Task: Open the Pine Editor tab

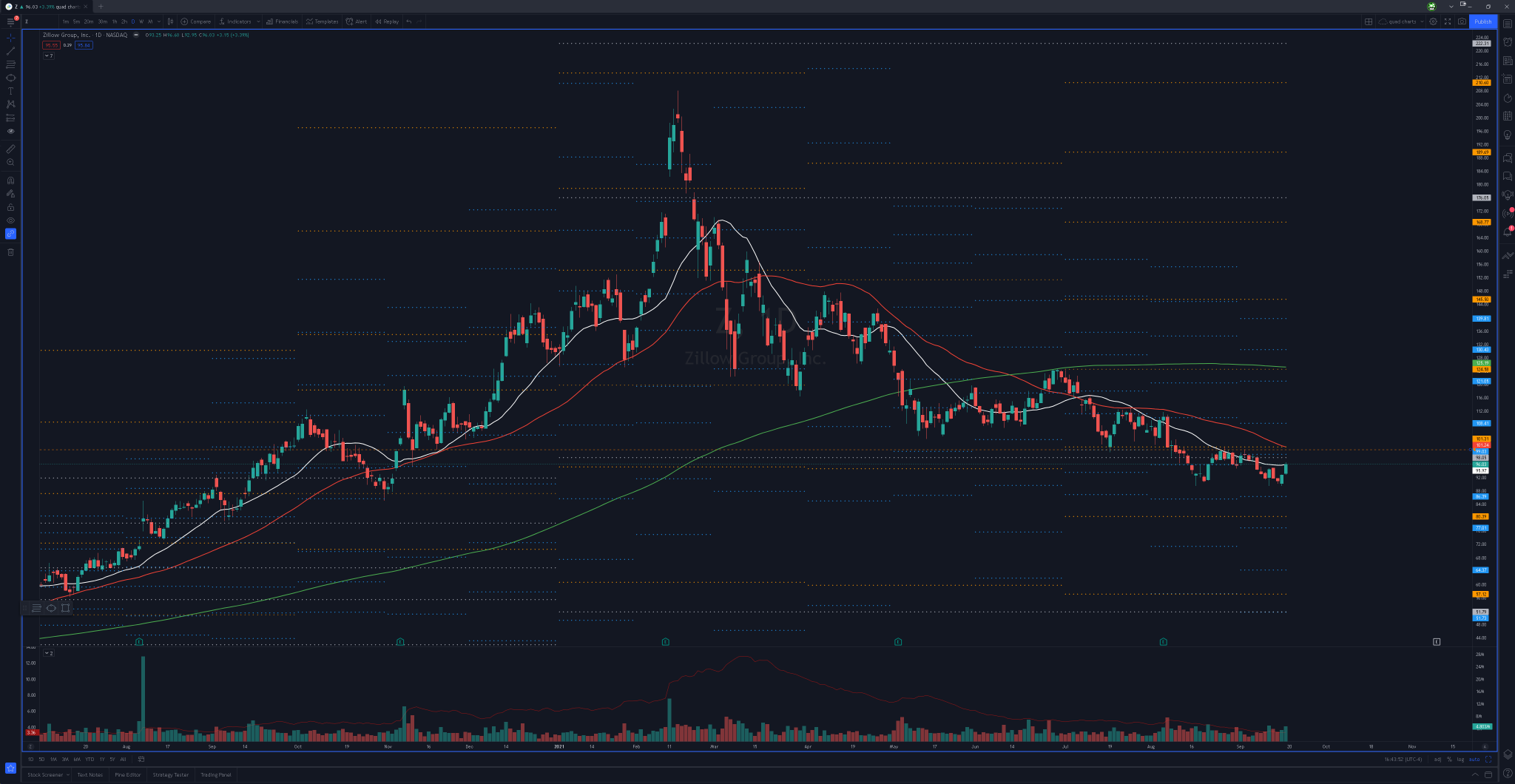Action: [x=128, y=774]
